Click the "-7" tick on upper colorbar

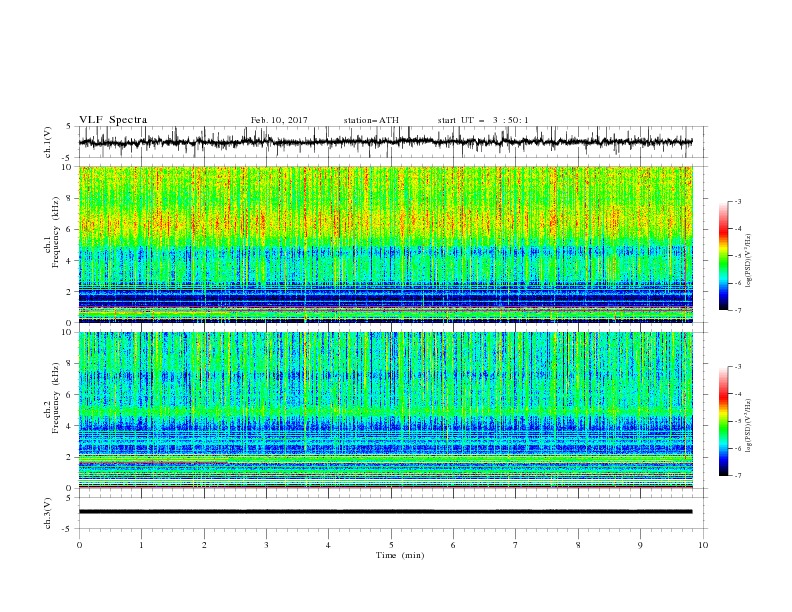click(x=738, y=310)
